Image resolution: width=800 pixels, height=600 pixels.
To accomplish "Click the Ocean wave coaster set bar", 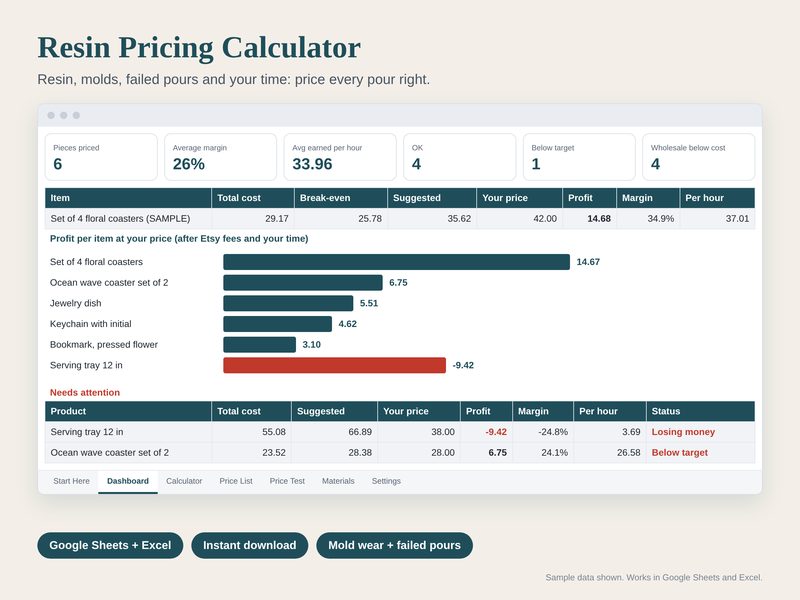I will (303, 283).
